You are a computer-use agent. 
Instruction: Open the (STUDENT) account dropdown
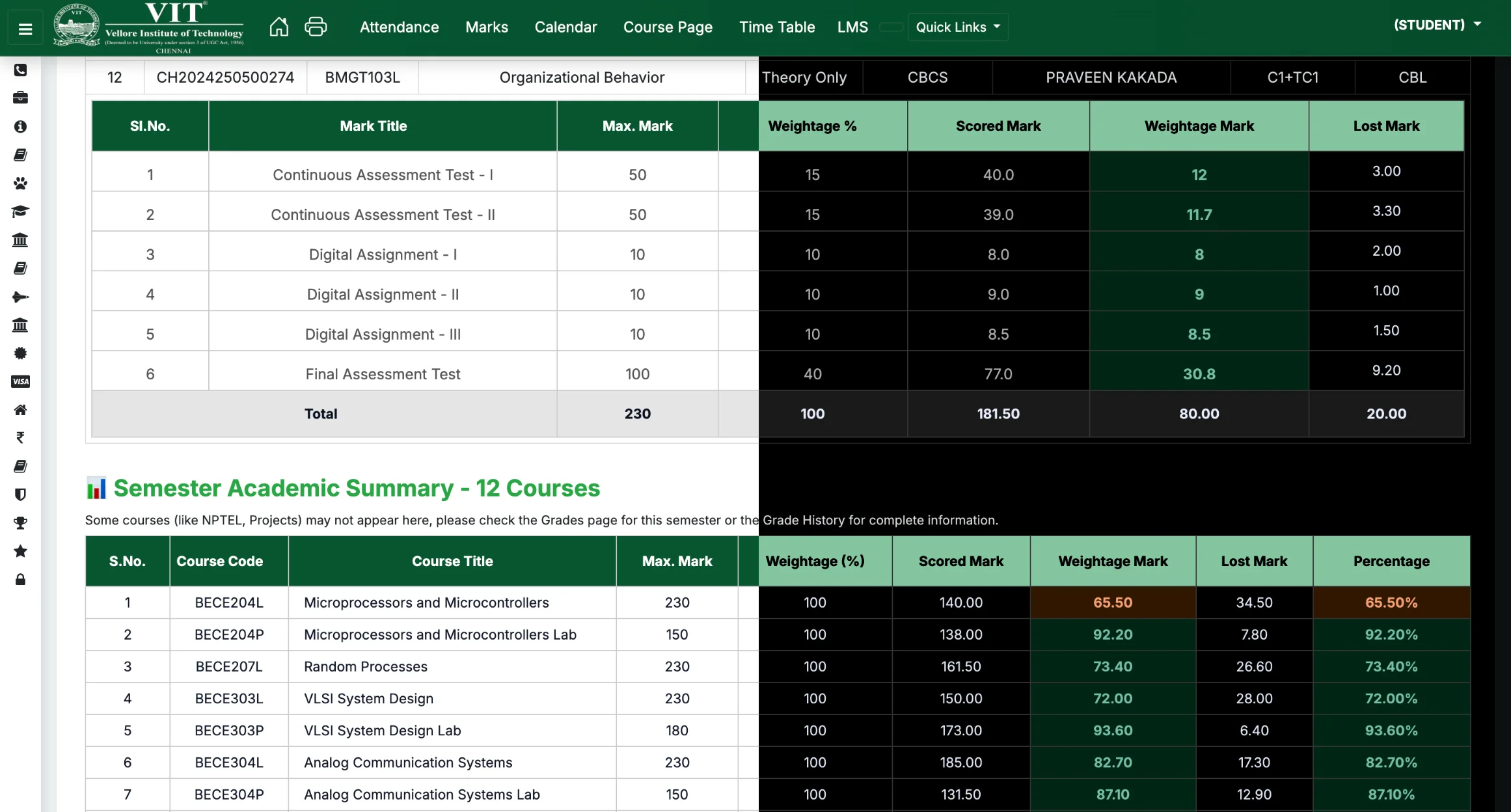1437,25
